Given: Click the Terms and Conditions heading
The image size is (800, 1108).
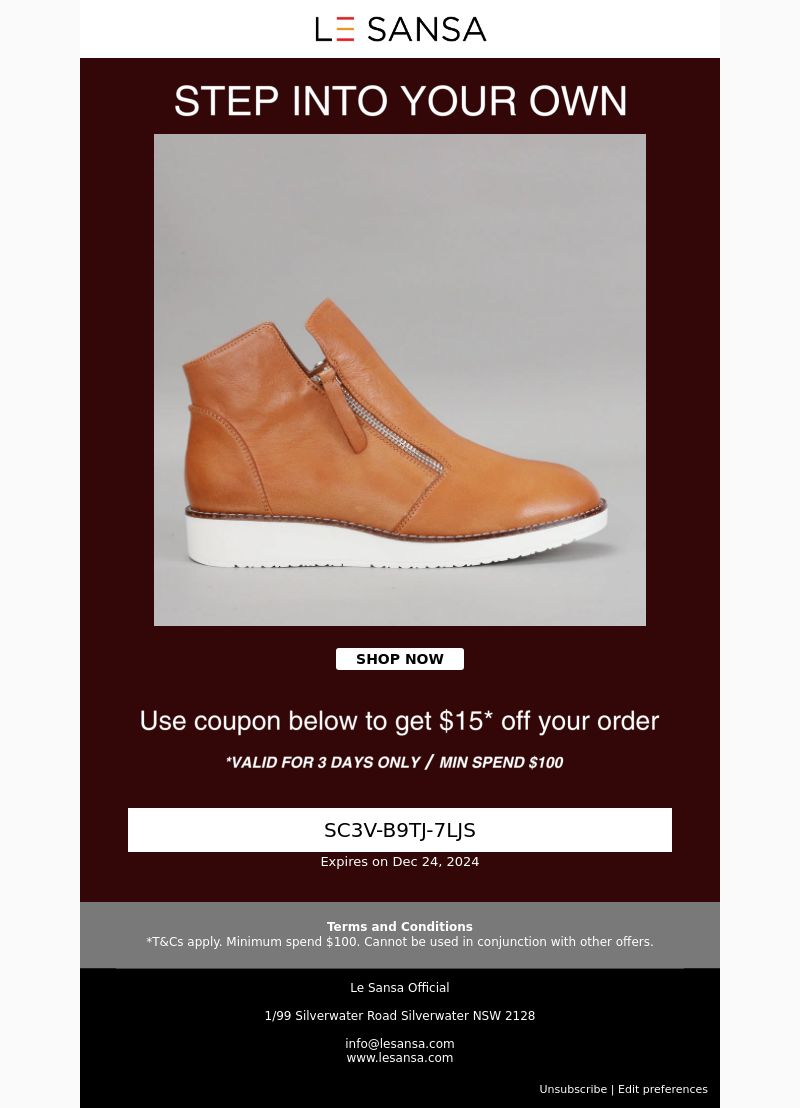Looking at the screenshot, I should pyautogui.click(x=400, y=926).
